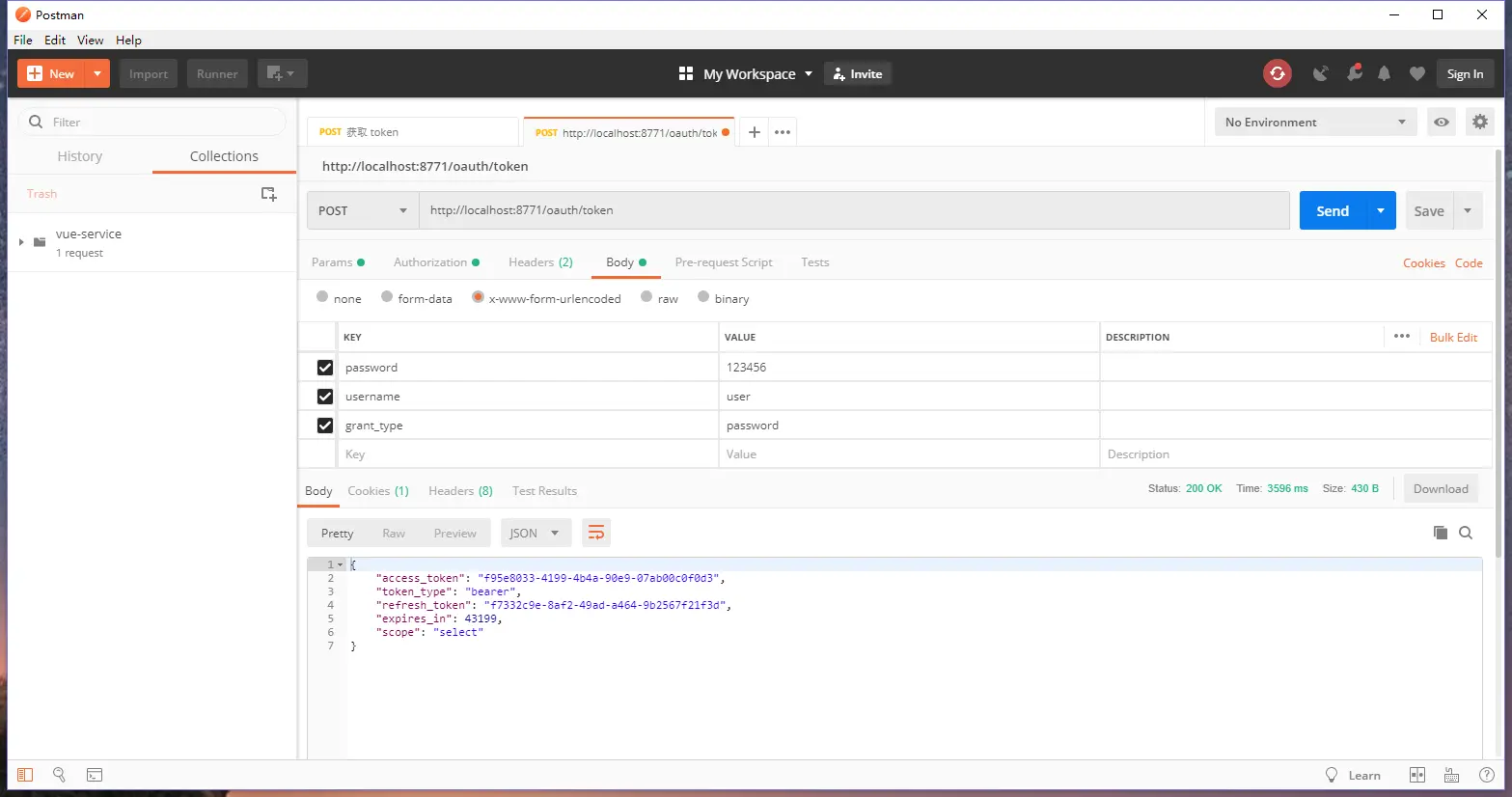Open the POST method dropdown
Image resolution: width=1512 pixels, height=797 pixels.
(x=363, y=210)
